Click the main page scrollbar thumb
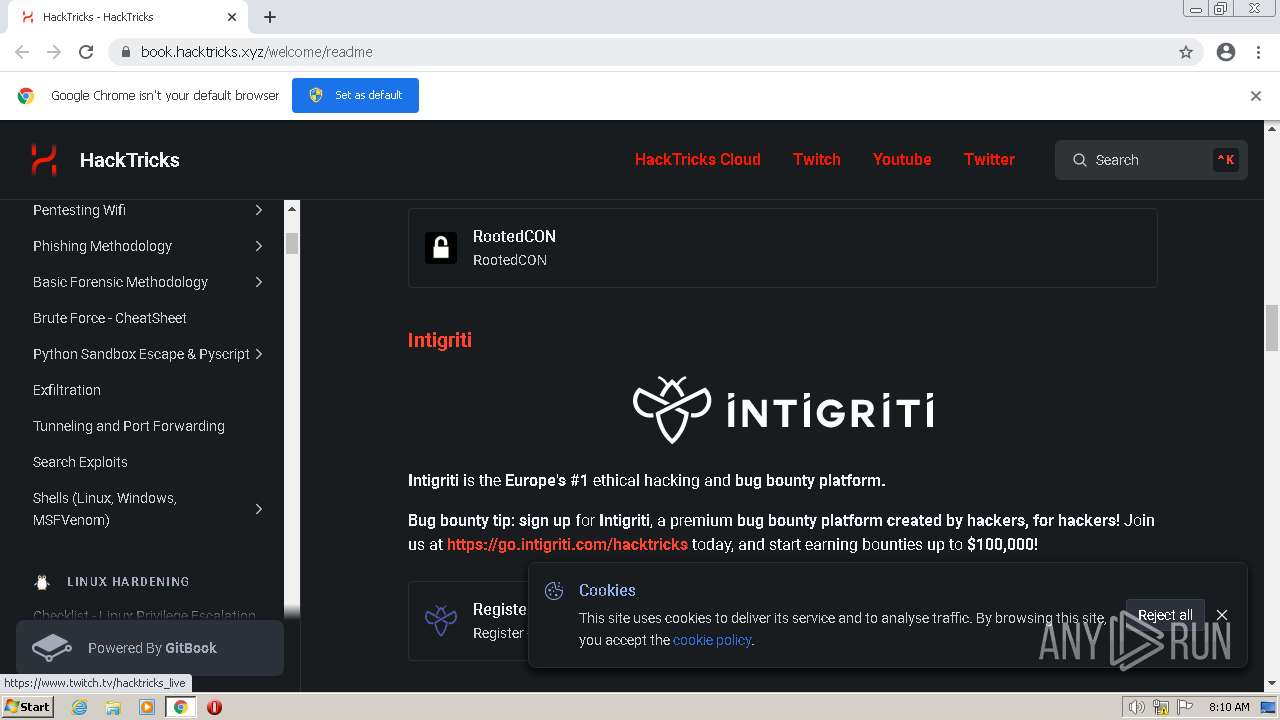This screenshot has height=720, width=1280. point(1272,328)
